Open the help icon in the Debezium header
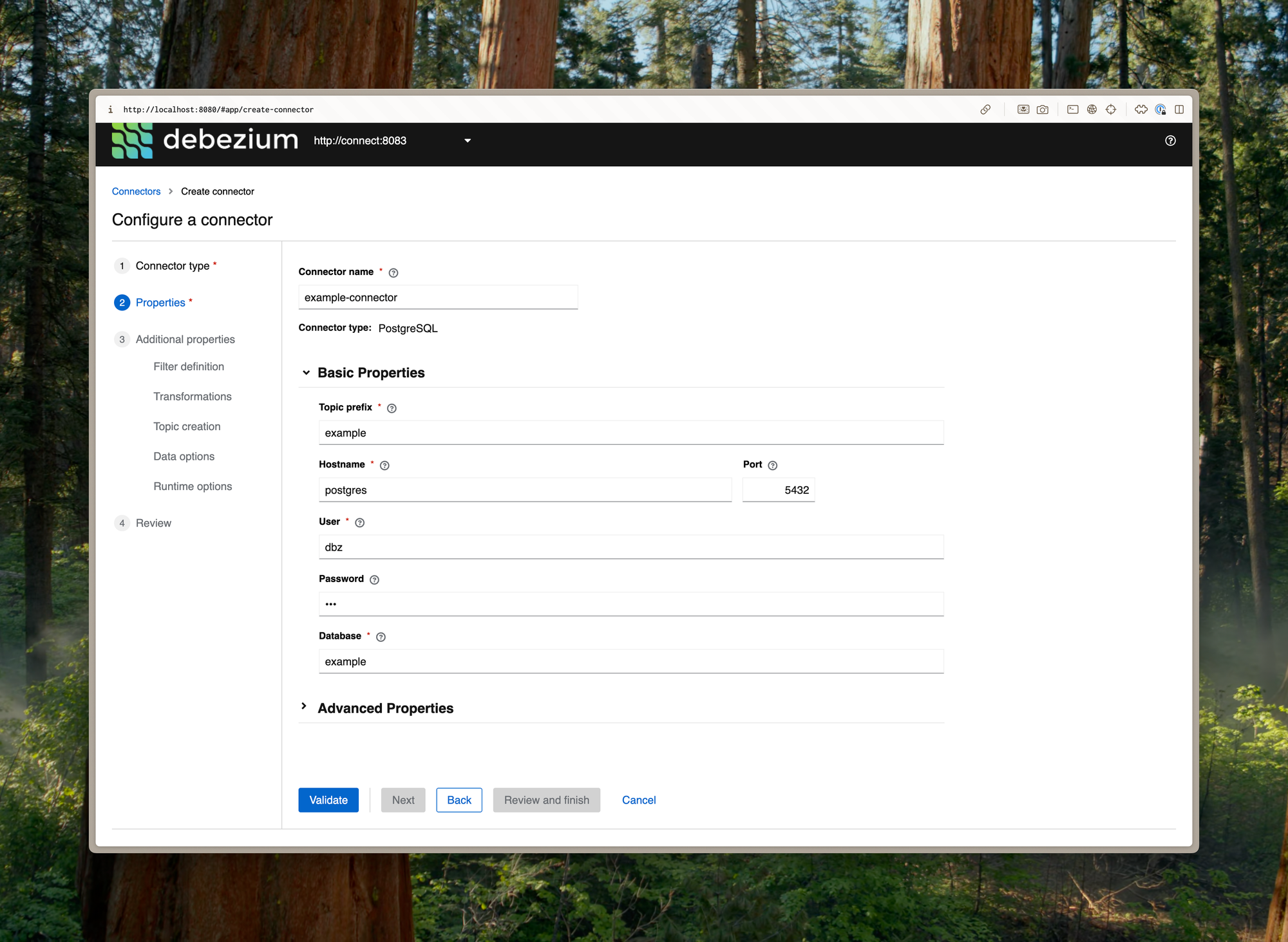The width and height of the screenshot is (1288, 942). [x=1170, y=141]
